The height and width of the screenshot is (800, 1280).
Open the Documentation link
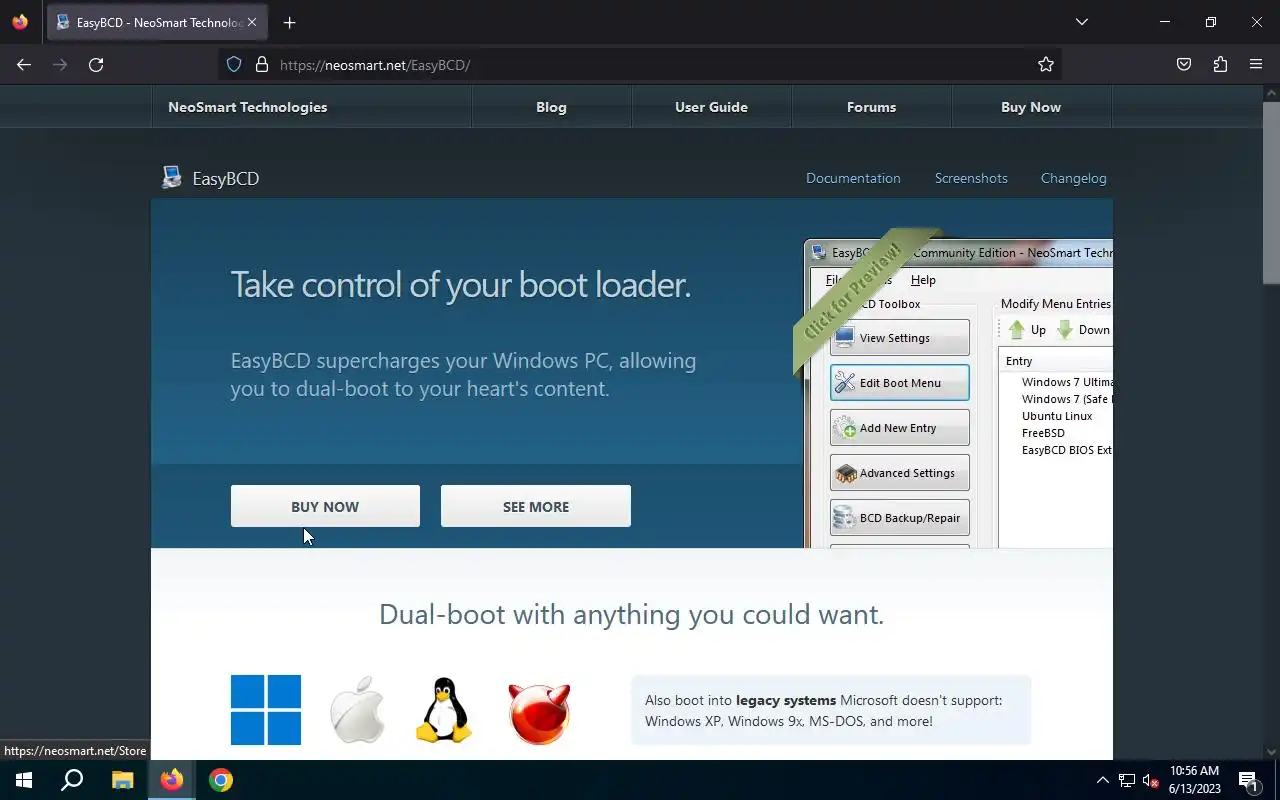853,178
